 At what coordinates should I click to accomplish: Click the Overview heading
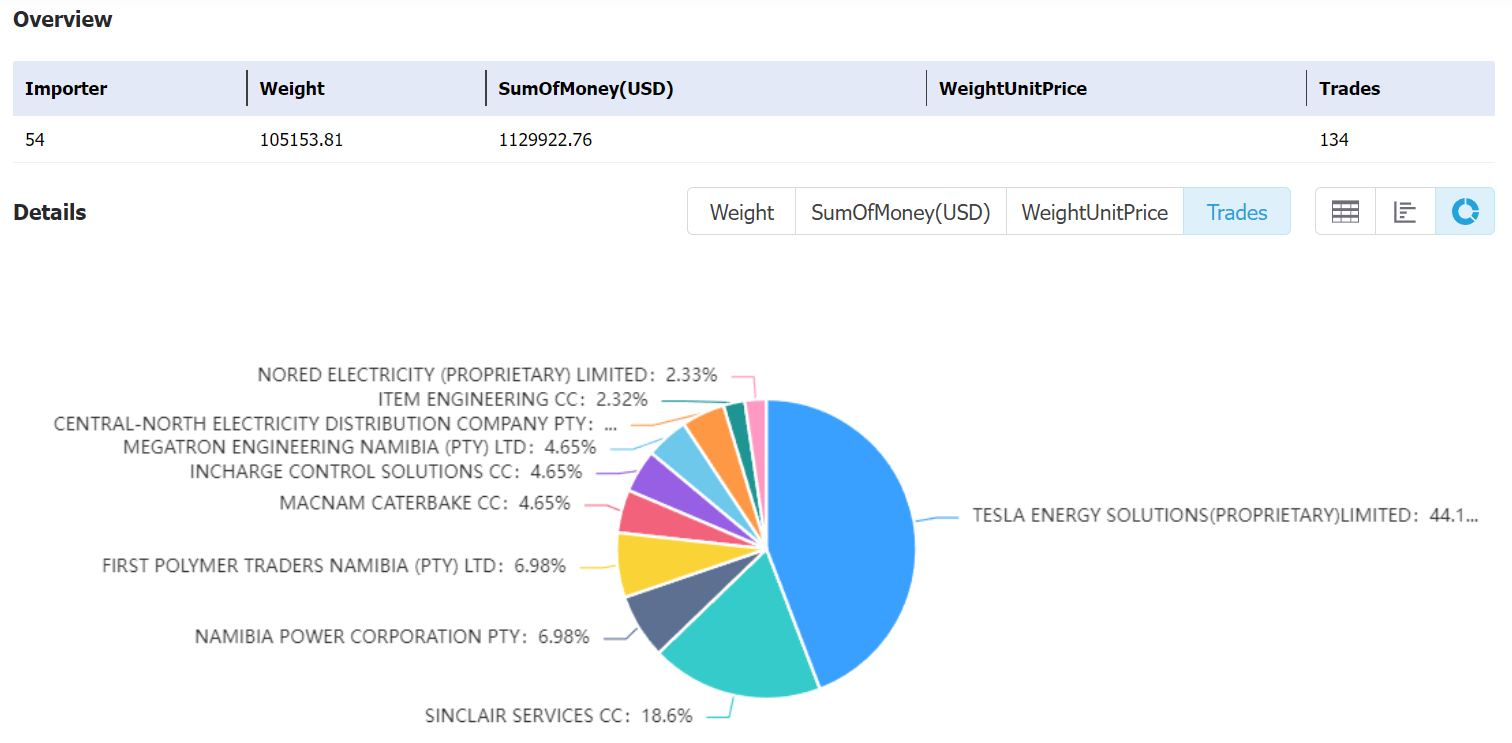[63, 20]
